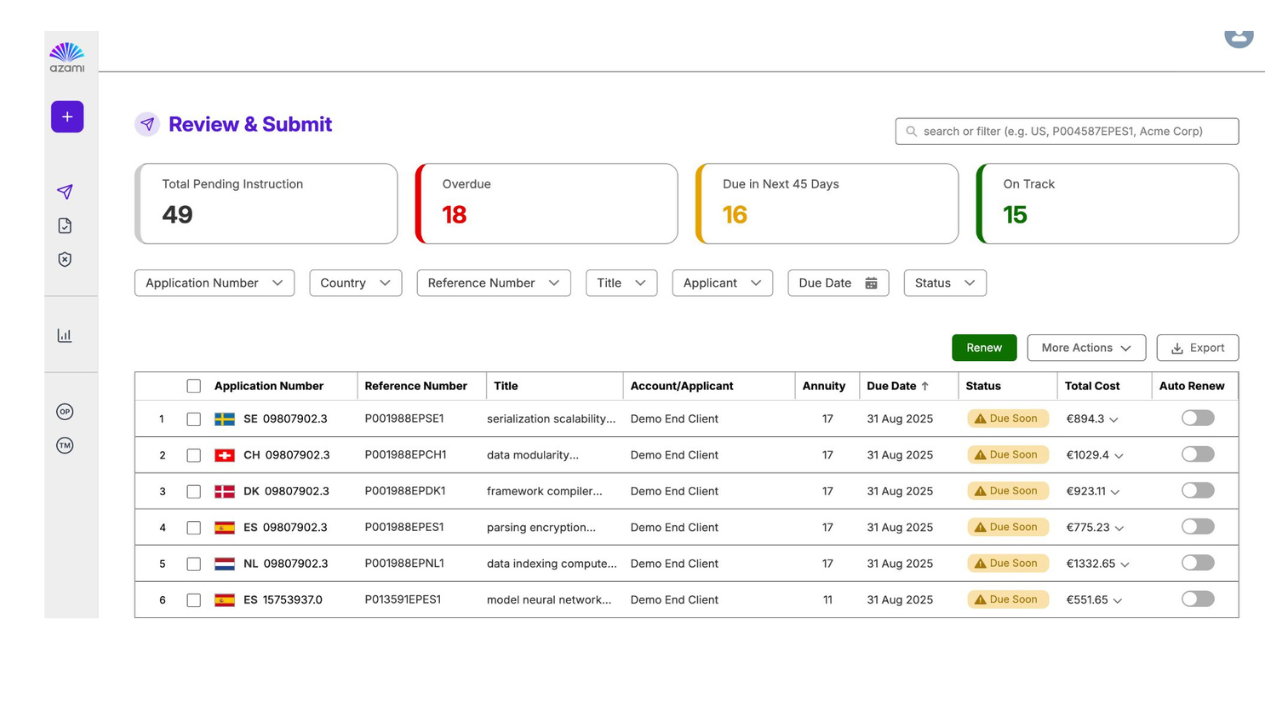Expand the More Actions dropdown
Screen dimensions: 1280x720
pyautogui.click(x=1086, y=347)
